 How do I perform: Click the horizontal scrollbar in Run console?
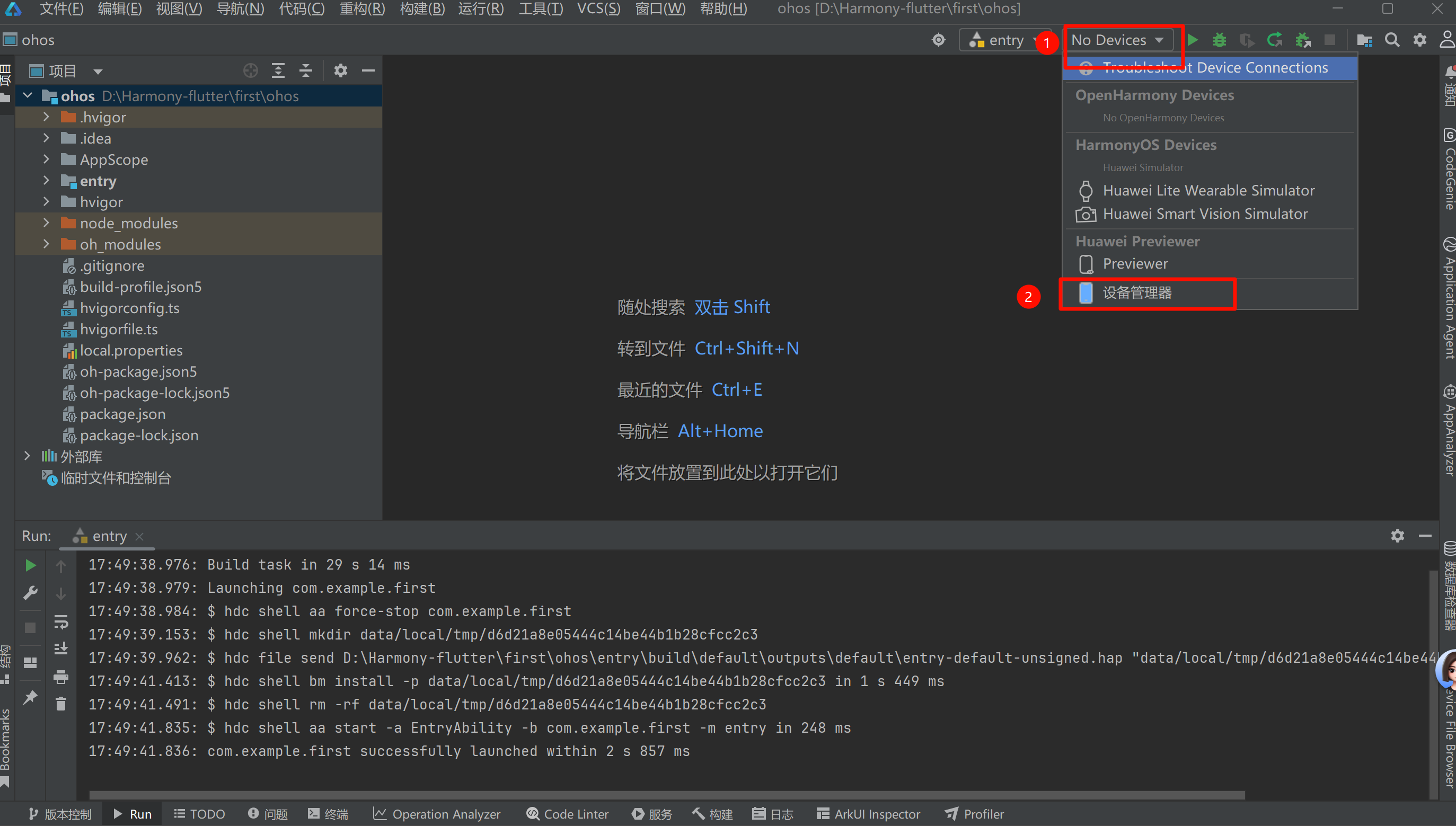coord(667,795)
